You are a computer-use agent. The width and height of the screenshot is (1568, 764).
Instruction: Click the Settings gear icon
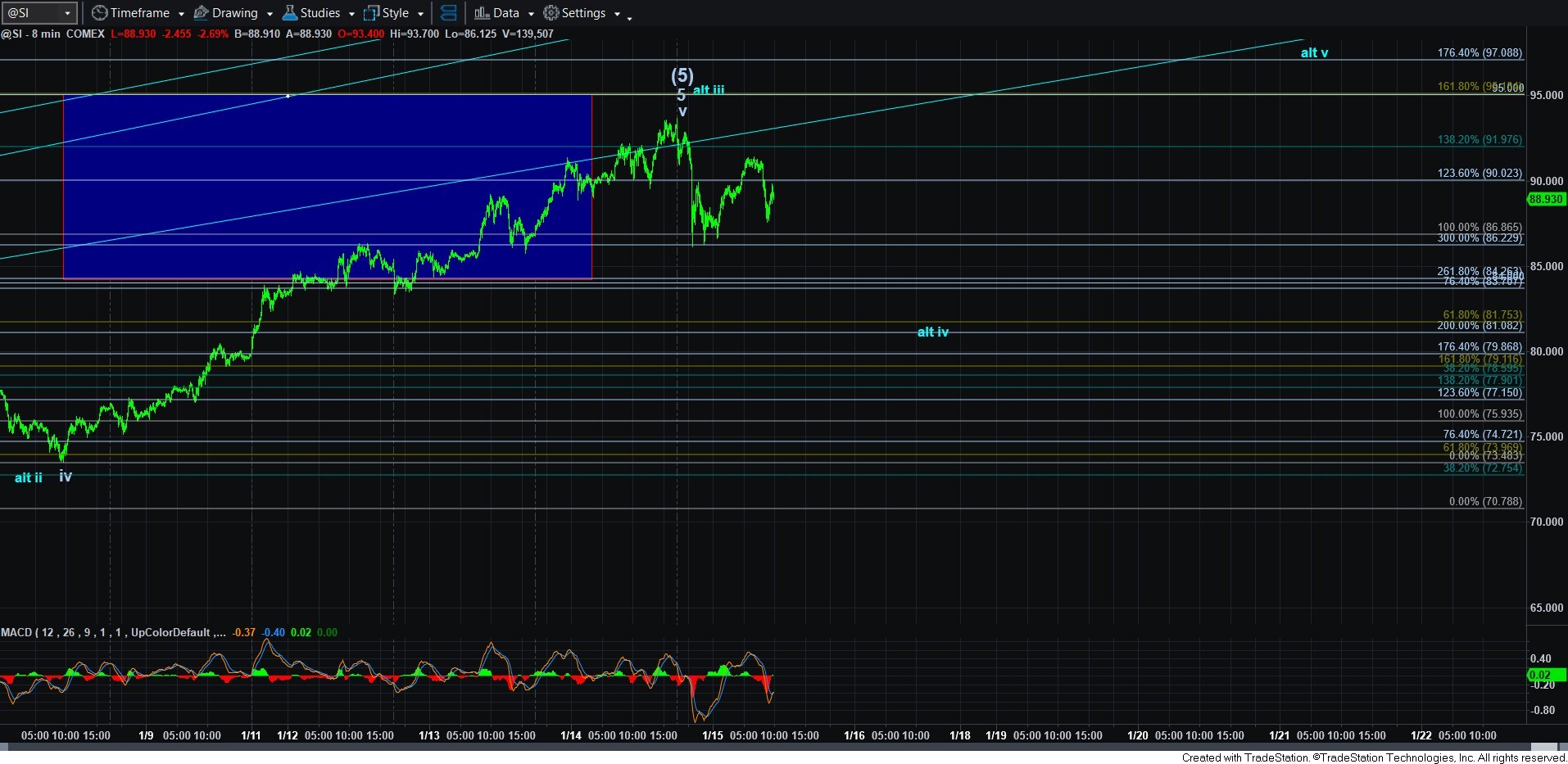click(x=551, y=13)
